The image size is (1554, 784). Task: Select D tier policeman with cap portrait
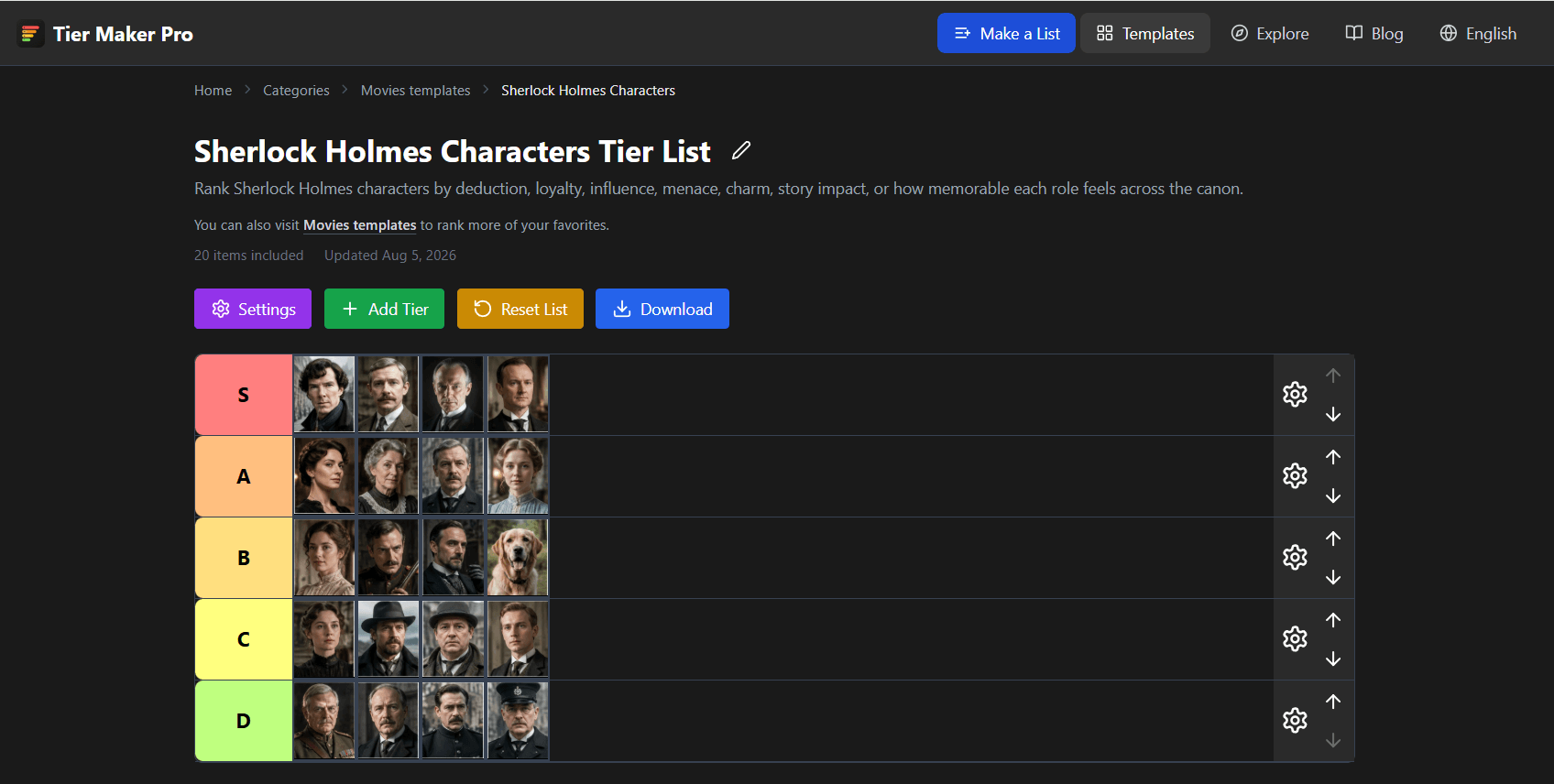519,720
